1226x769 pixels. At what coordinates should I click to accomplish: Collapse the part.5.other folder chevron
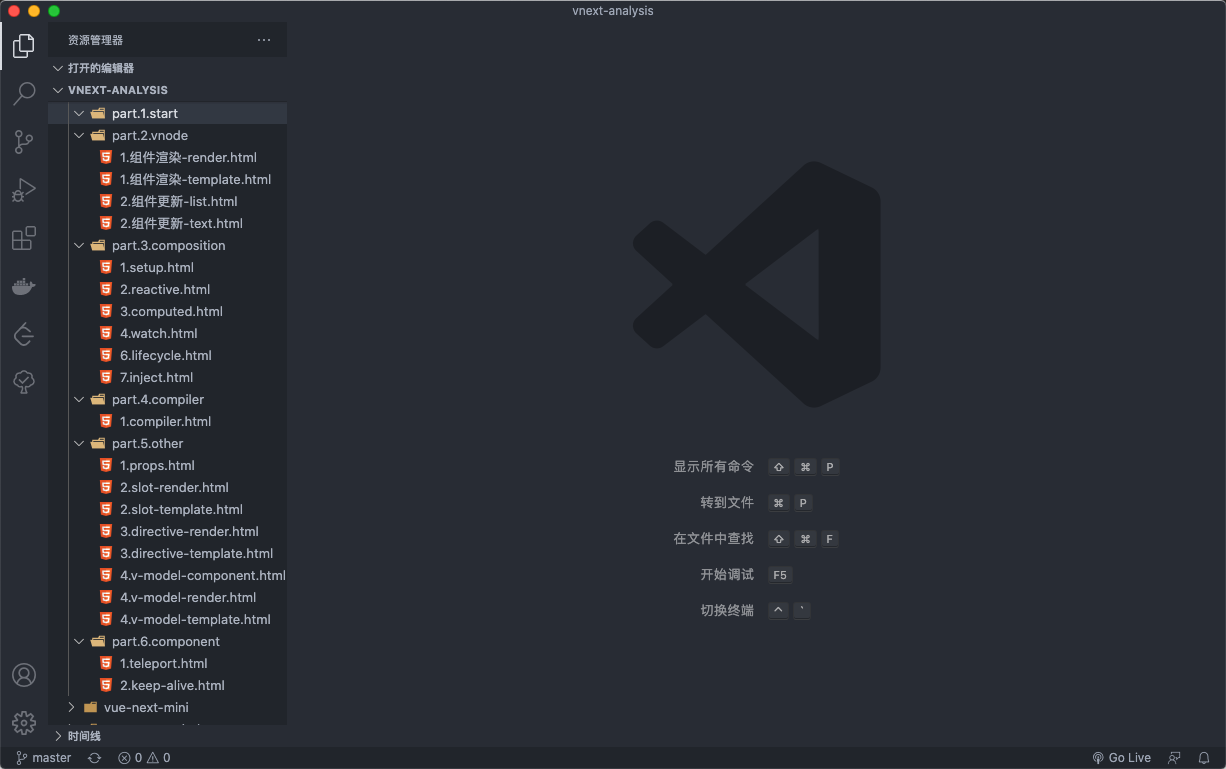pyautogui.click(x=79, y=443)
